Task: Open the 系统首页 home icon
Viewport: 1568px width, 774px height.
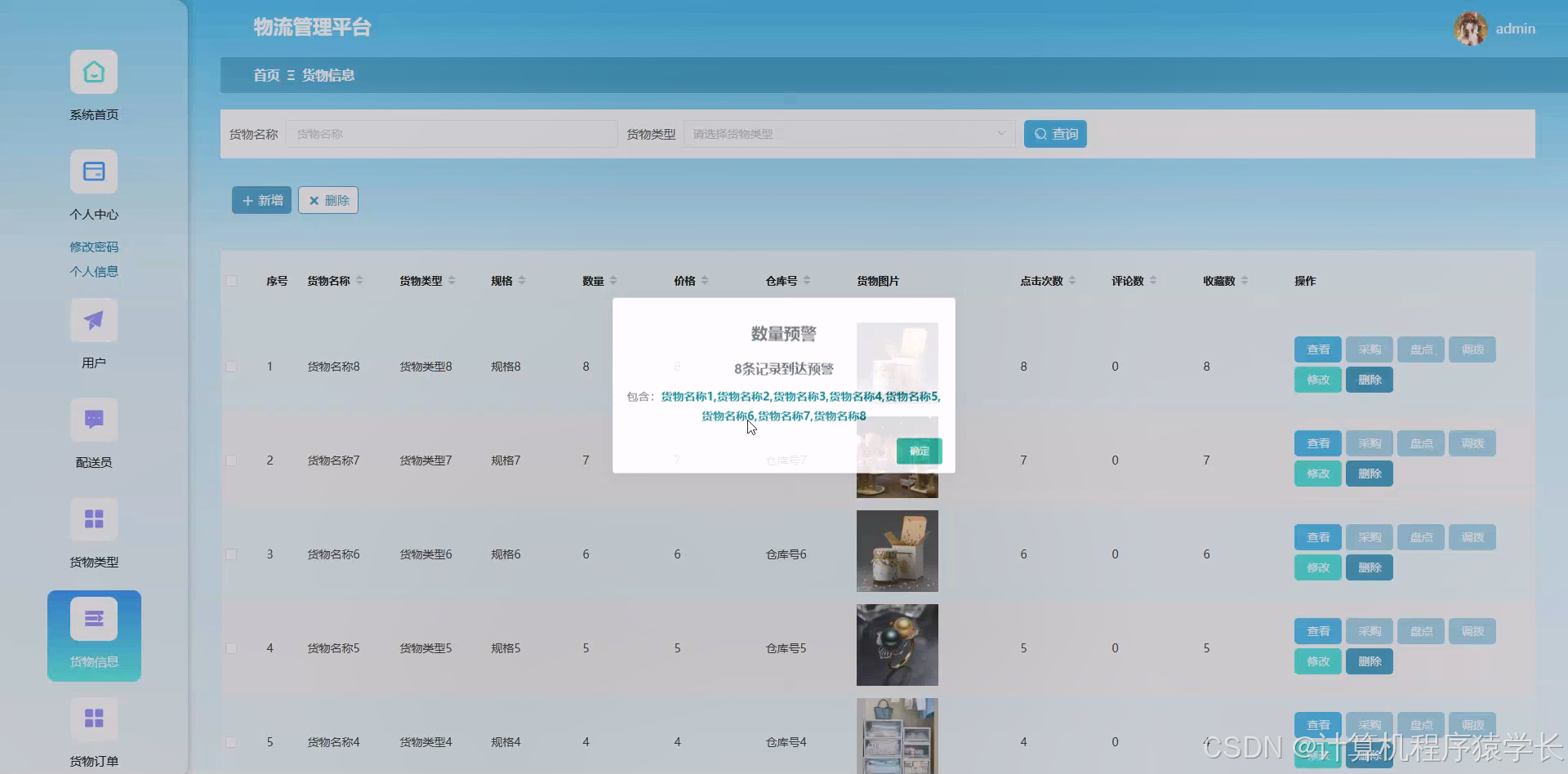Action: 94,73
